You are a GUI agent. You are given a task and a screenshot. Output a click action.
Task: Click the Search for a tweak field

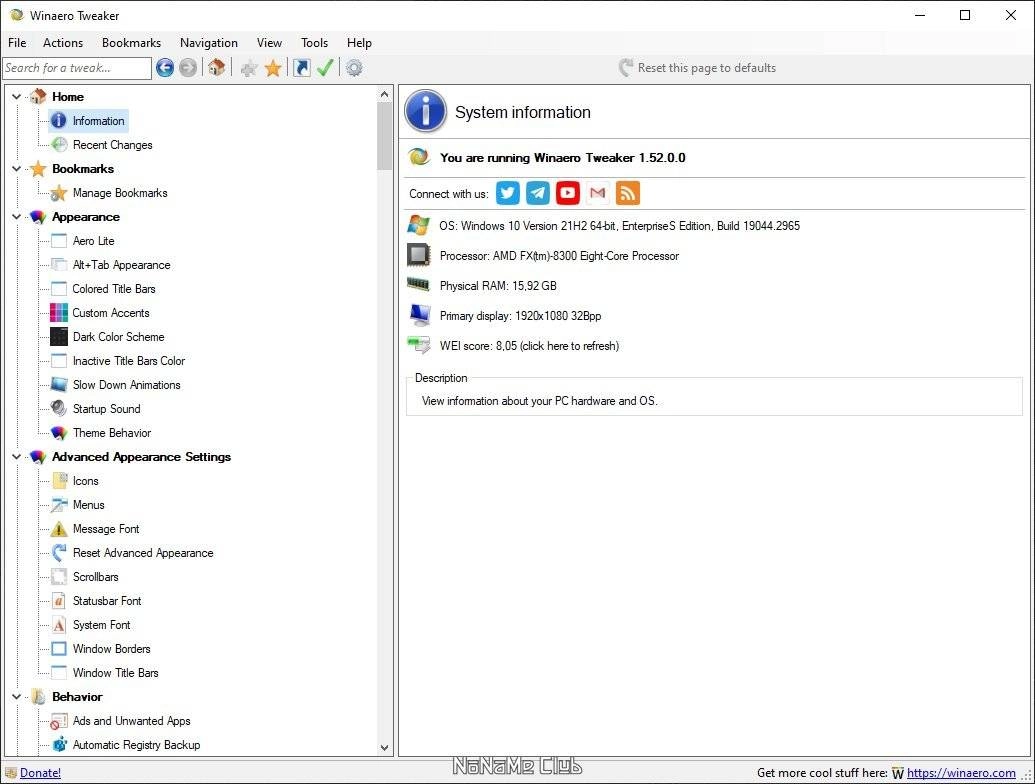pos(77,68)
